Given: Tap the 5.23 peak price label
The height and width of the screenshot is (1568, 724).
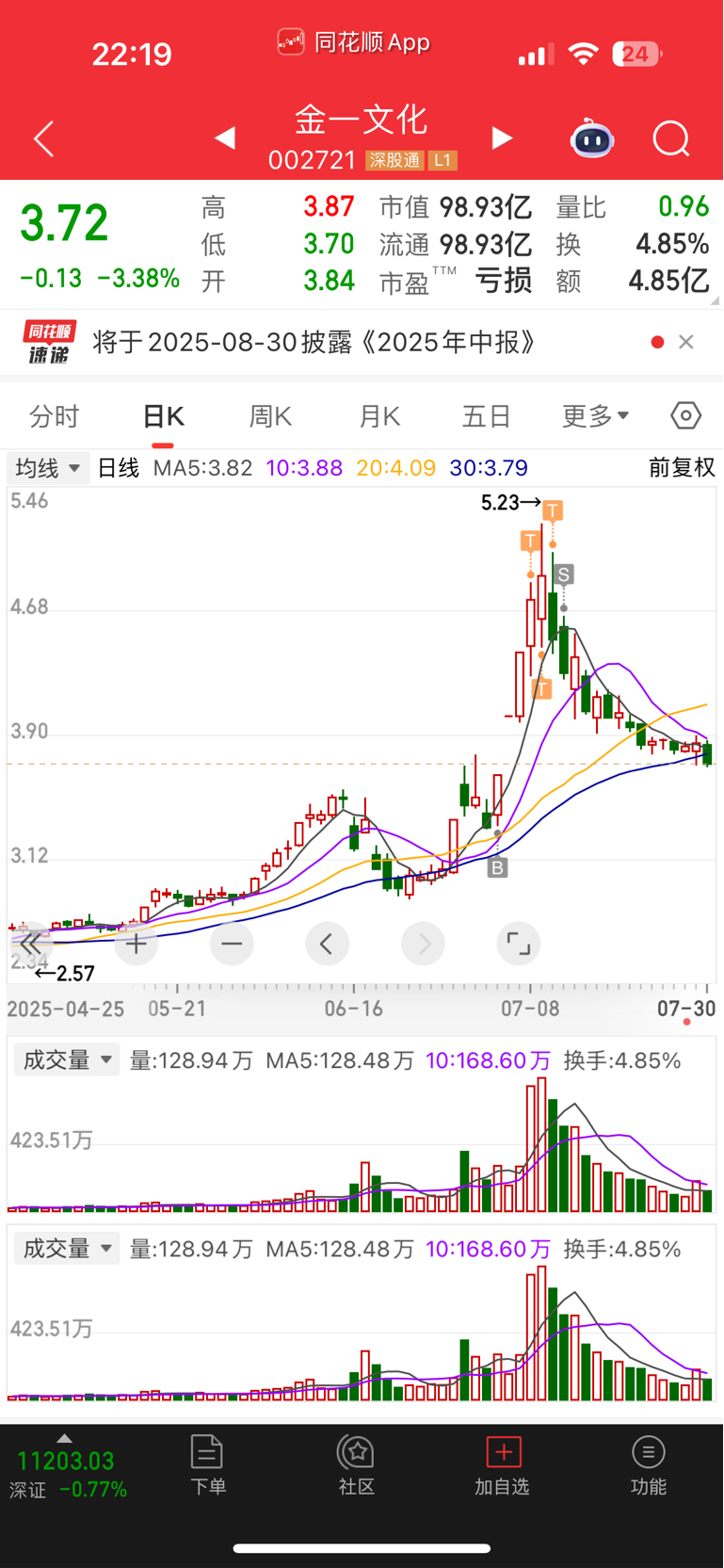Looking at the screenshot, I should pos(499,503).
